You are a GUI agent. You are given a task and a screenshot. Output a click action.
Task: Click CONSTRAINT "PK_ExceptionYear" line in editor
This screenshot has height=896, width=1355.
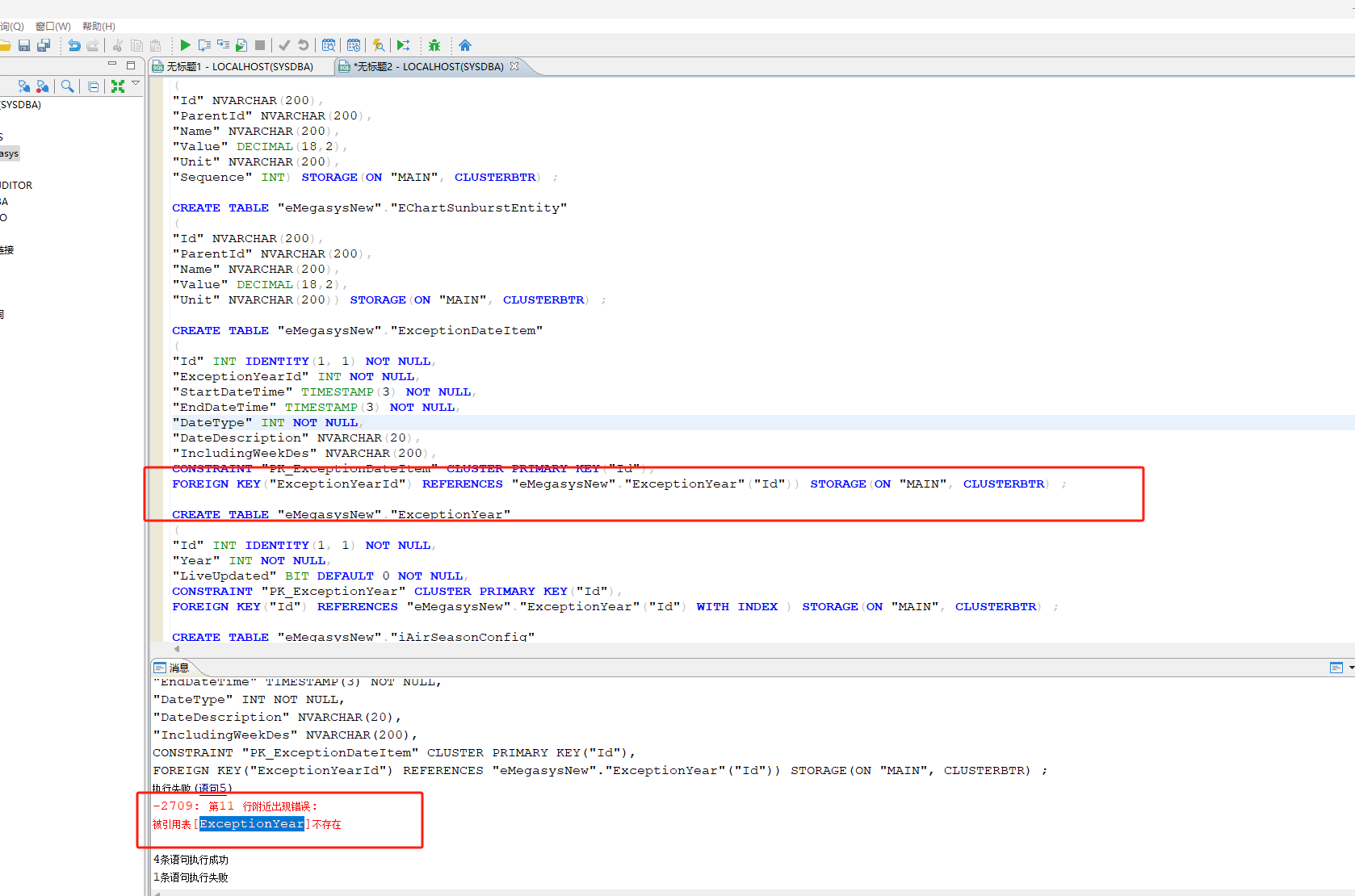point(396,591)
